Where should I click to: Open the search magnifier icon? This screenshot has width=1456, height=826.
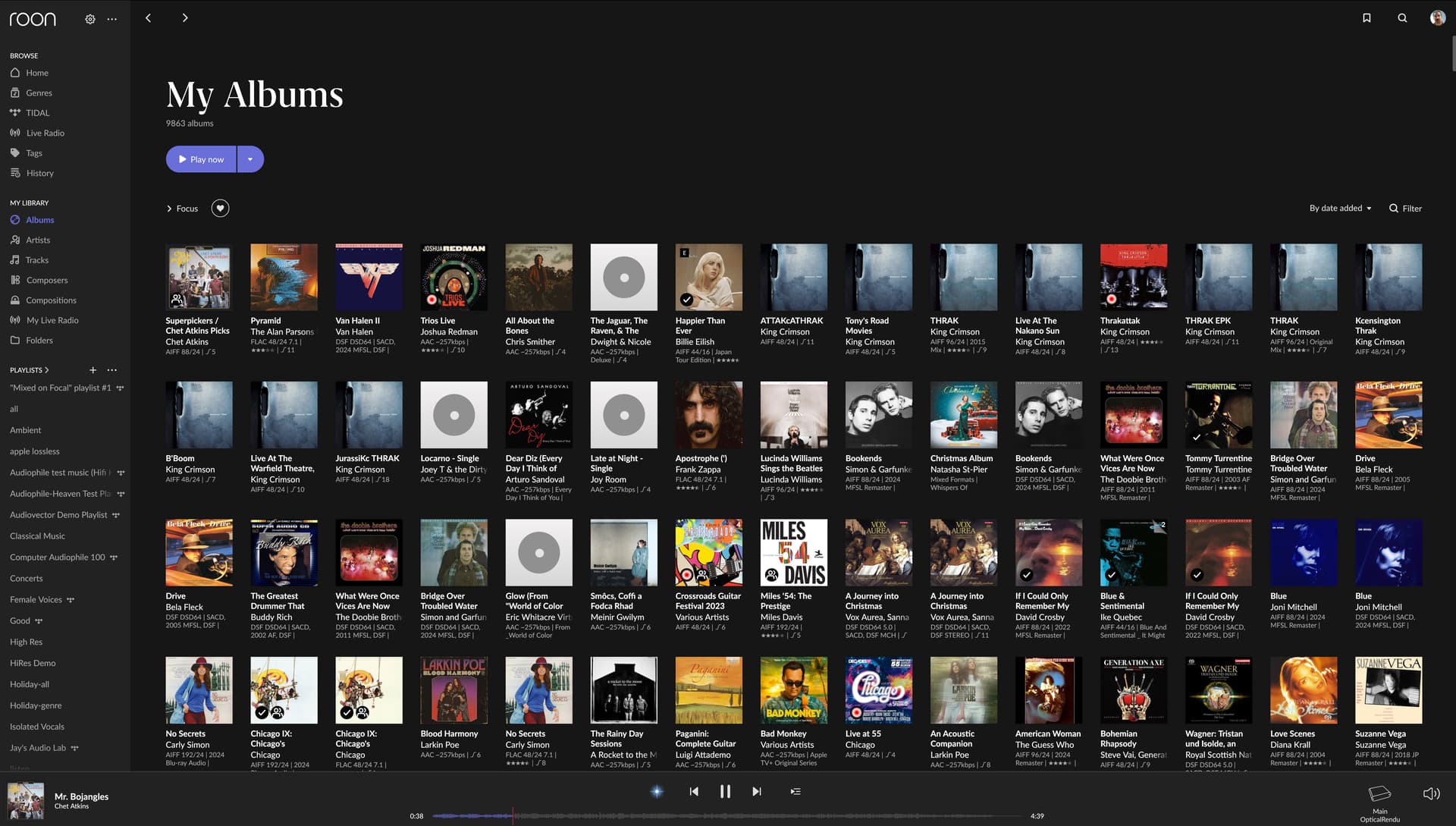[x=1402, y=18]
